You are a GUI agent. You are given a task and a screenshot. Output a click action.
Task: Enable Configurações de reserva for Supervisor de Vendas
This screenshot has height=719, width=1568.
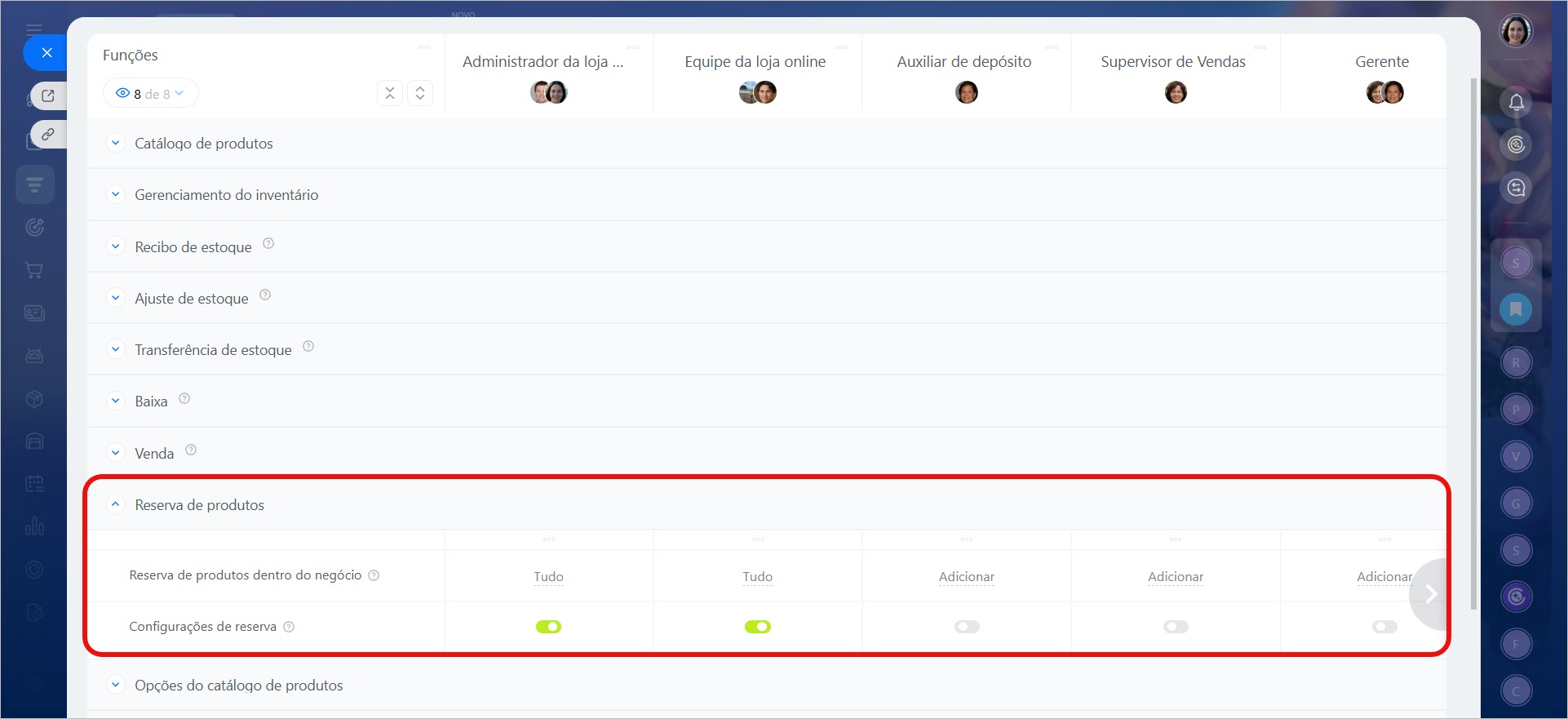click(x=1176, y=627)
